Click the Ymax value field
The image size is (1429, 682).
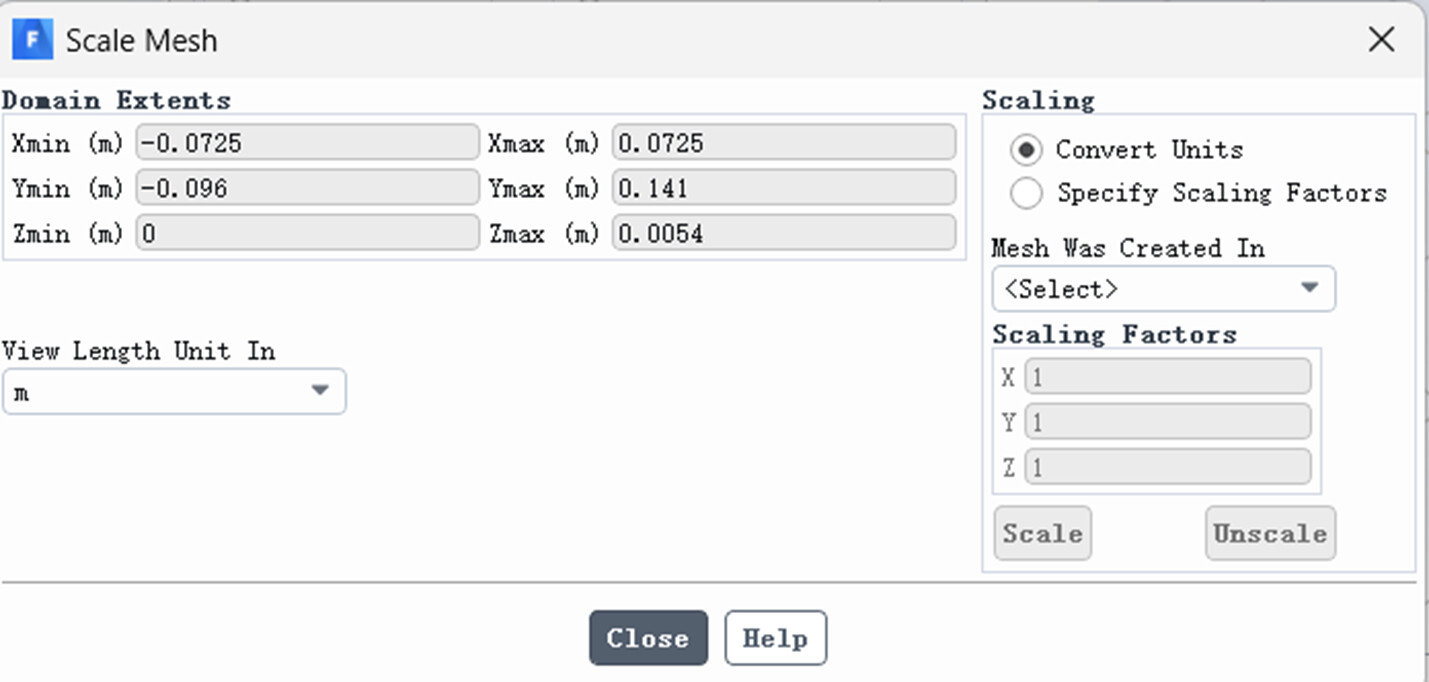pos(784,188)
